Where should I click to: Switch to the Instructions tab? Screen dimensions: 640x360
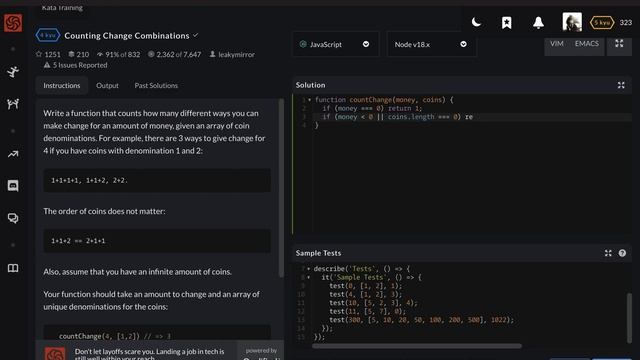(x=62, y=85)
